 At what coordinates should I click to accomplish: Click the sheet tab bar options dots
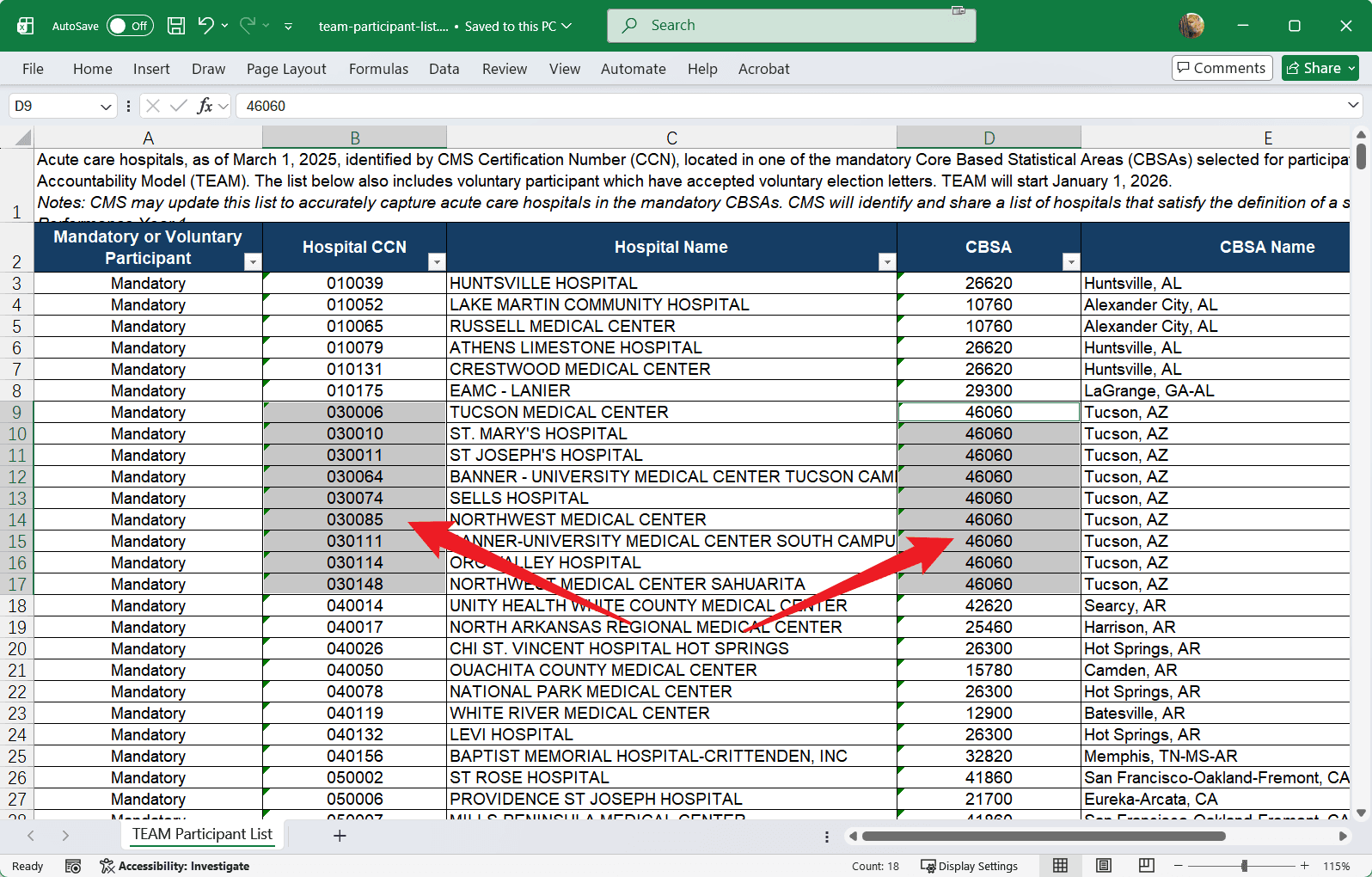827,837
